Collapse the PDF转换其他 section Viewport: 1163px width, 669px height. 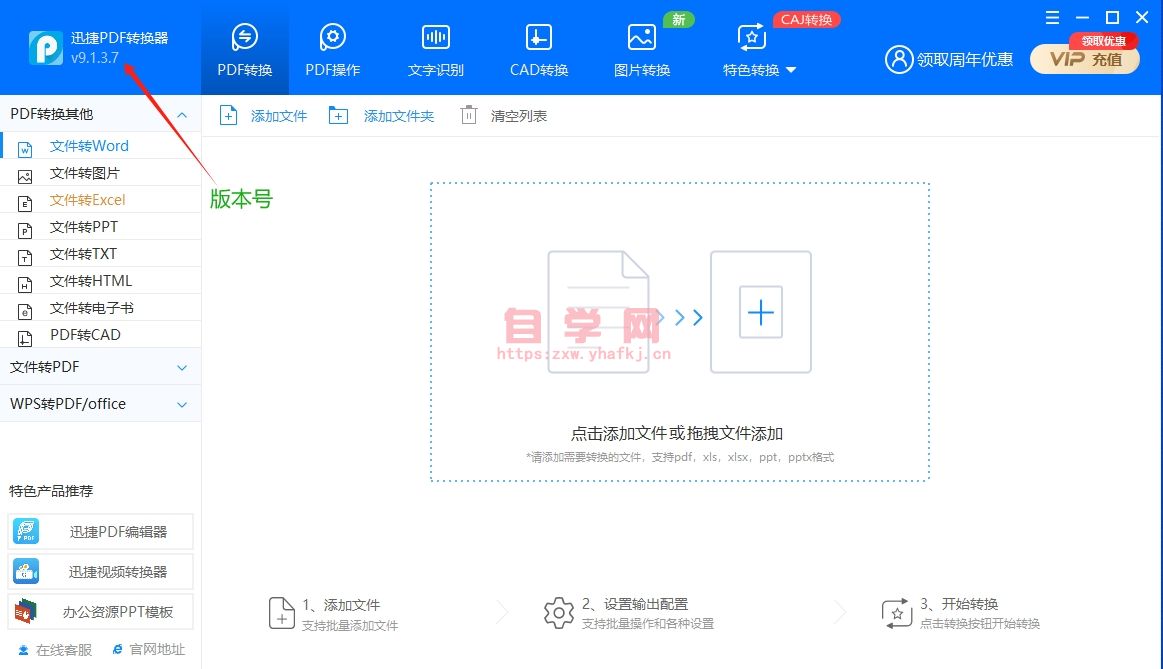[182, 115]
